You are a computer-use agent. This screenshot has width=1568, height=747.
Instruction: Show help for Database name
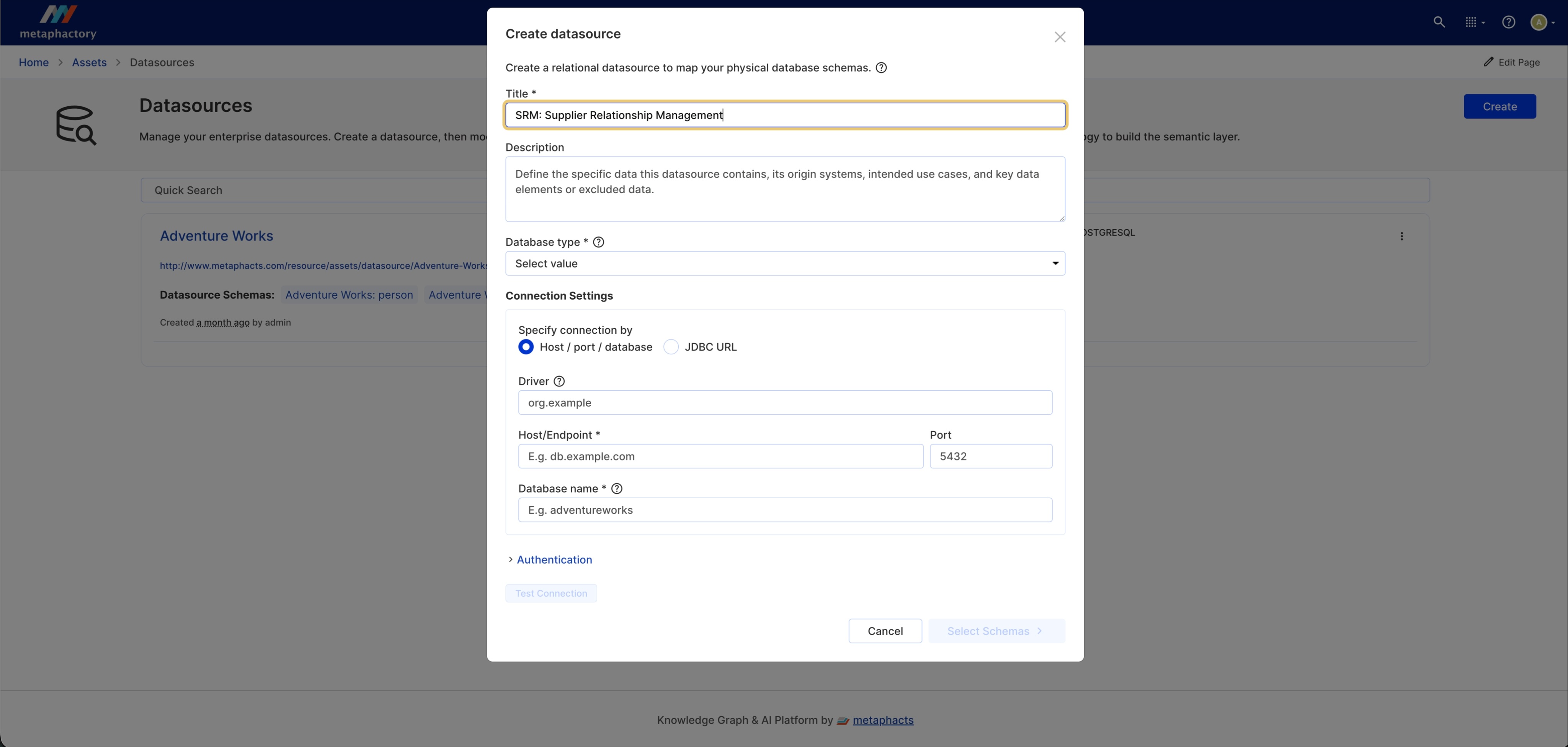(x=617, y=488)
